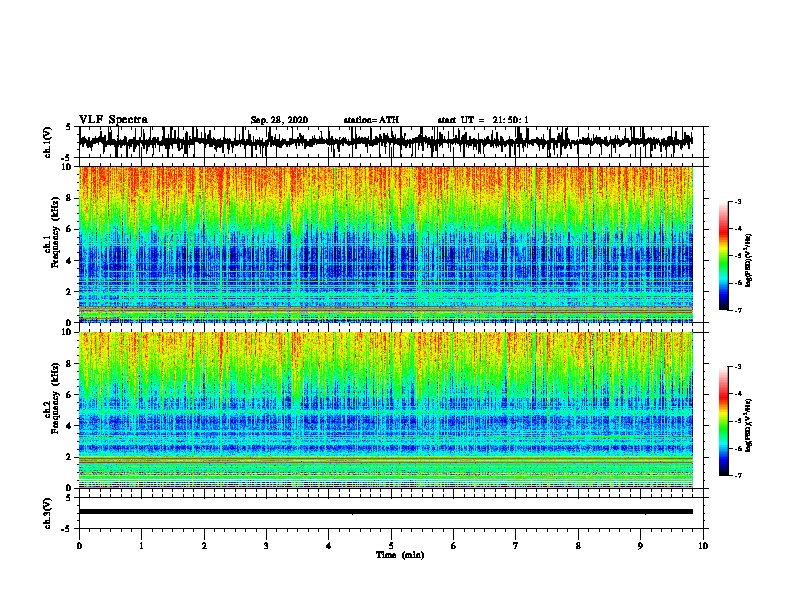Screen dimensions: 792x612
Task: Click the time axis tick label "5"
Action: tap(391, 546)
